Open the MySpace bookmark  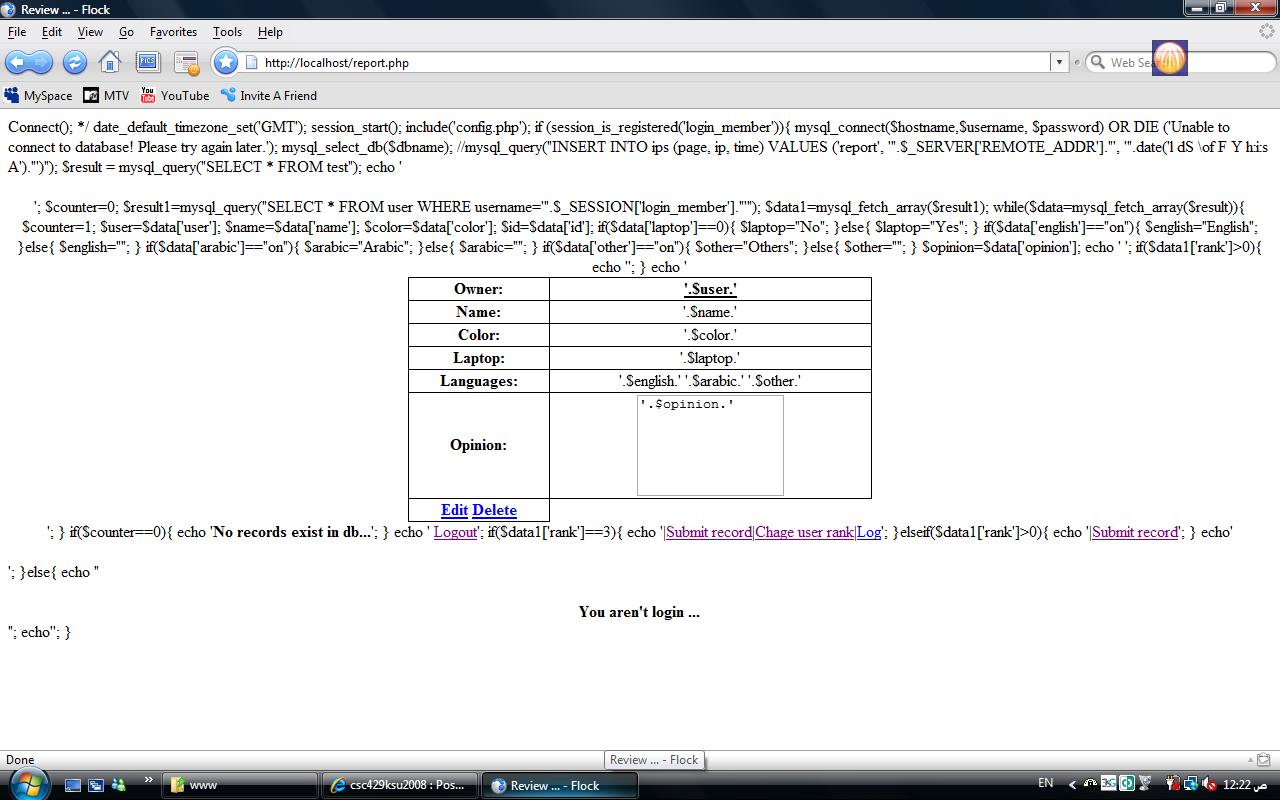38,96
